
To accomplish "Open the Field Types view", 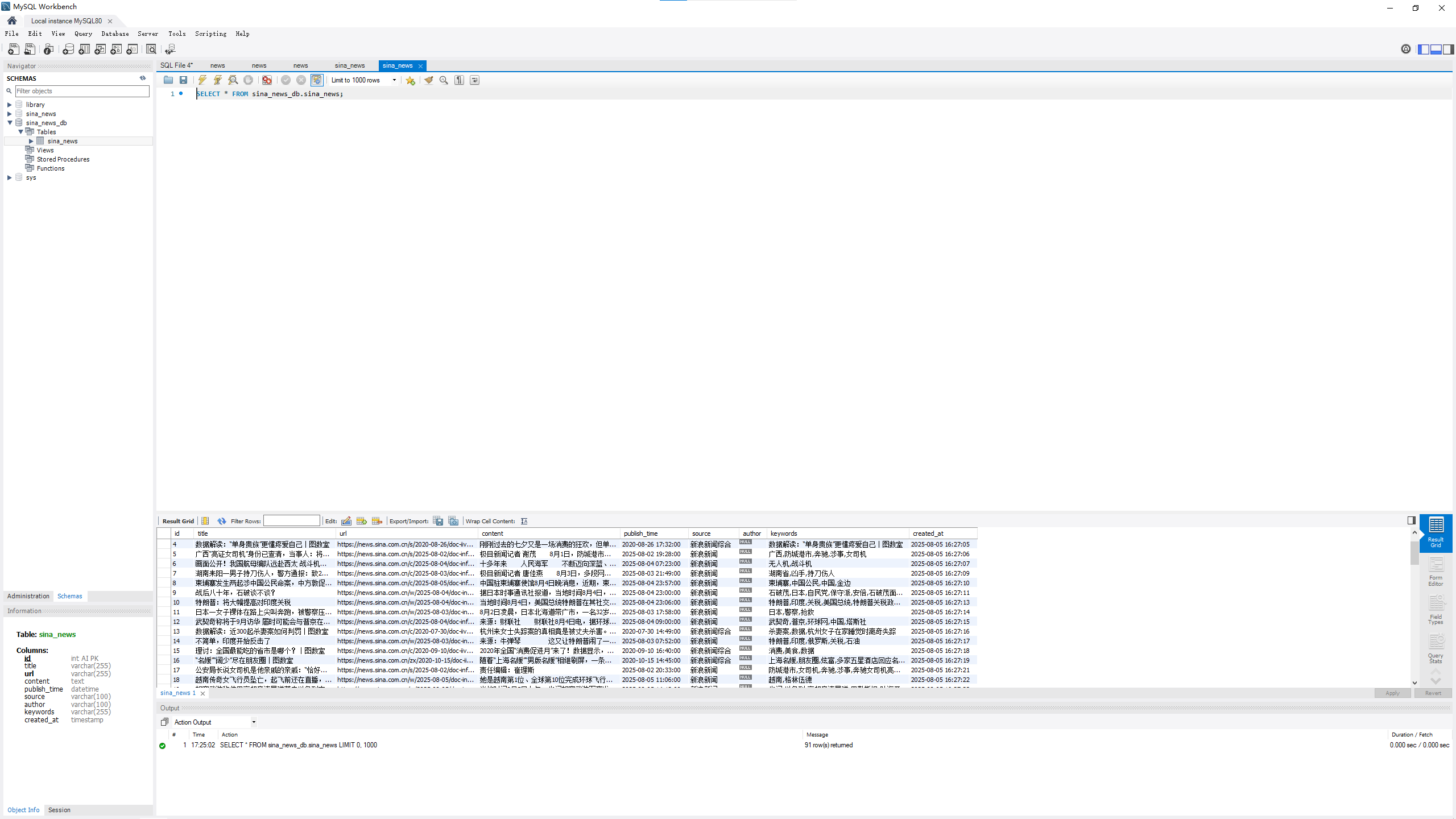I will 1436,610.
